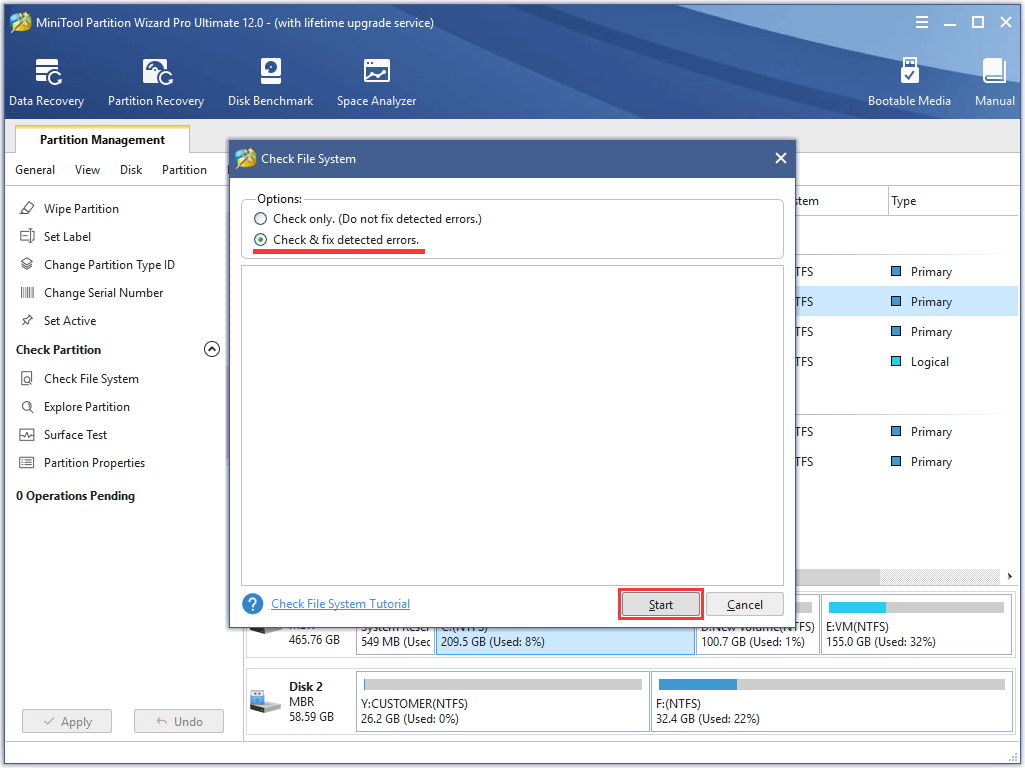Click the Set Active pin icon
Image resolution: width=1025 pixels, height=768 pixels.
click(x=27, y=320)
